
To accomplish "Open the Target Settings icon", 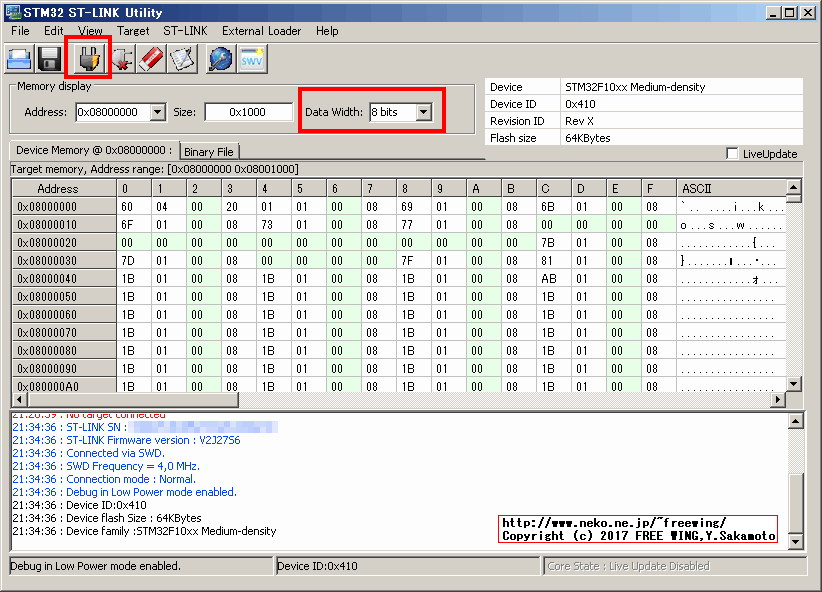I will (x=222, y=59).
